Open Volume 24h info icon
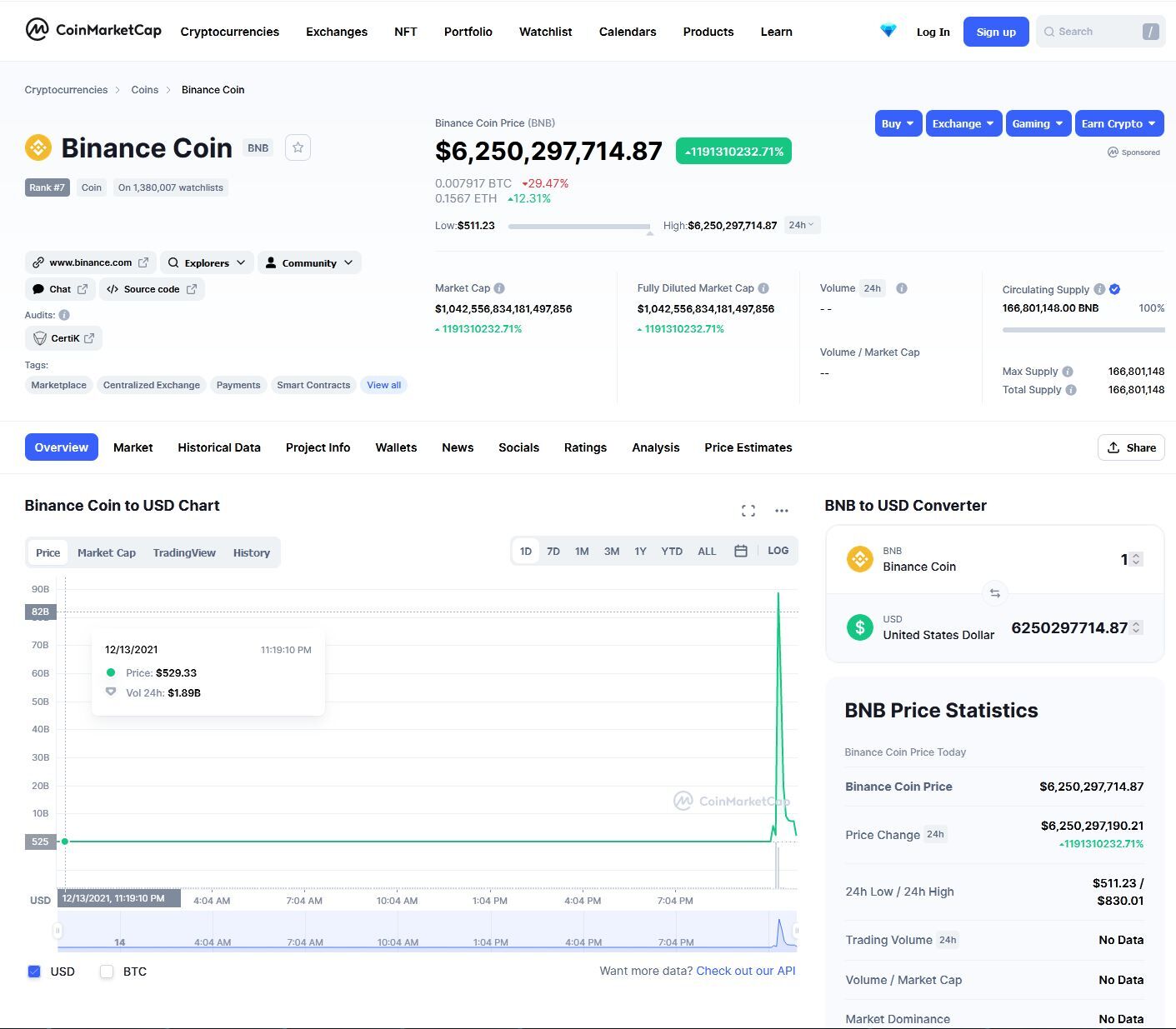 pyautogui.click(x=901, y=288)
